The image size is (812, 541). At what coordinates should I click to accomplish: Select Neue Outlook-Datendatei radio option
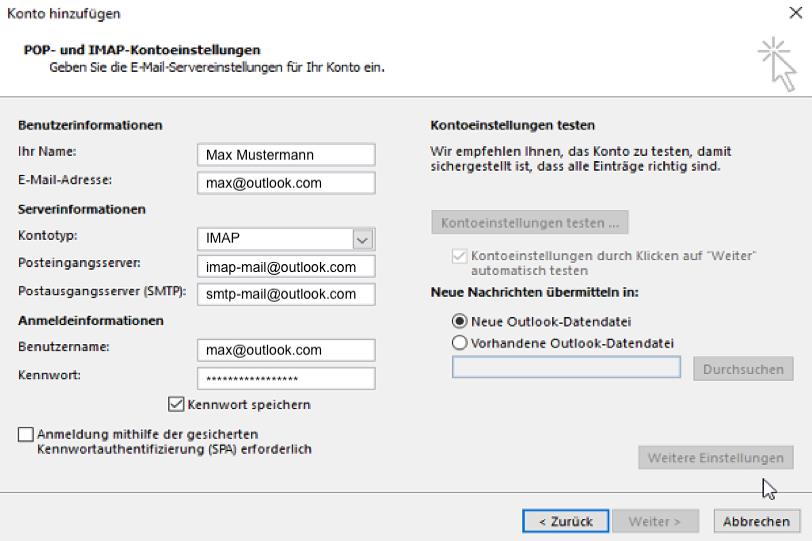pos(459,321)
